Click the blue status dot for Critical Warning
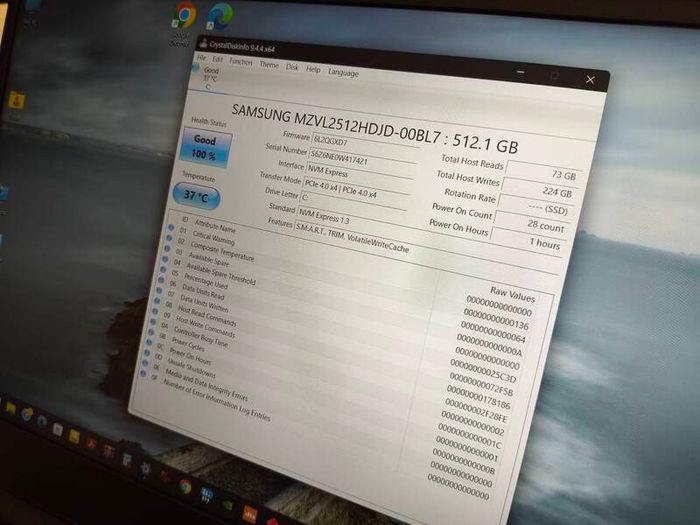This screenshot has width=700, height=525. pos(171,228)
